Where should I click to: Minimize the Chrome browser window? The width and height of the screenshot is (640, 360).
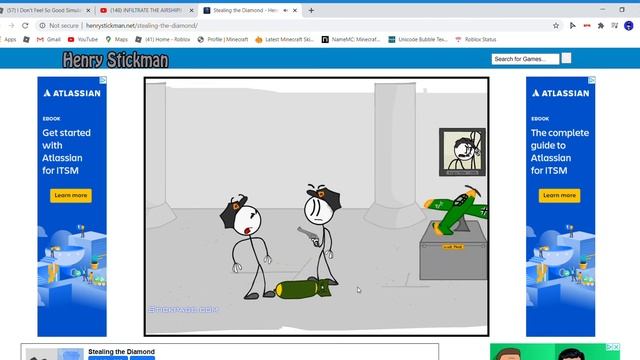coord(603,10)
